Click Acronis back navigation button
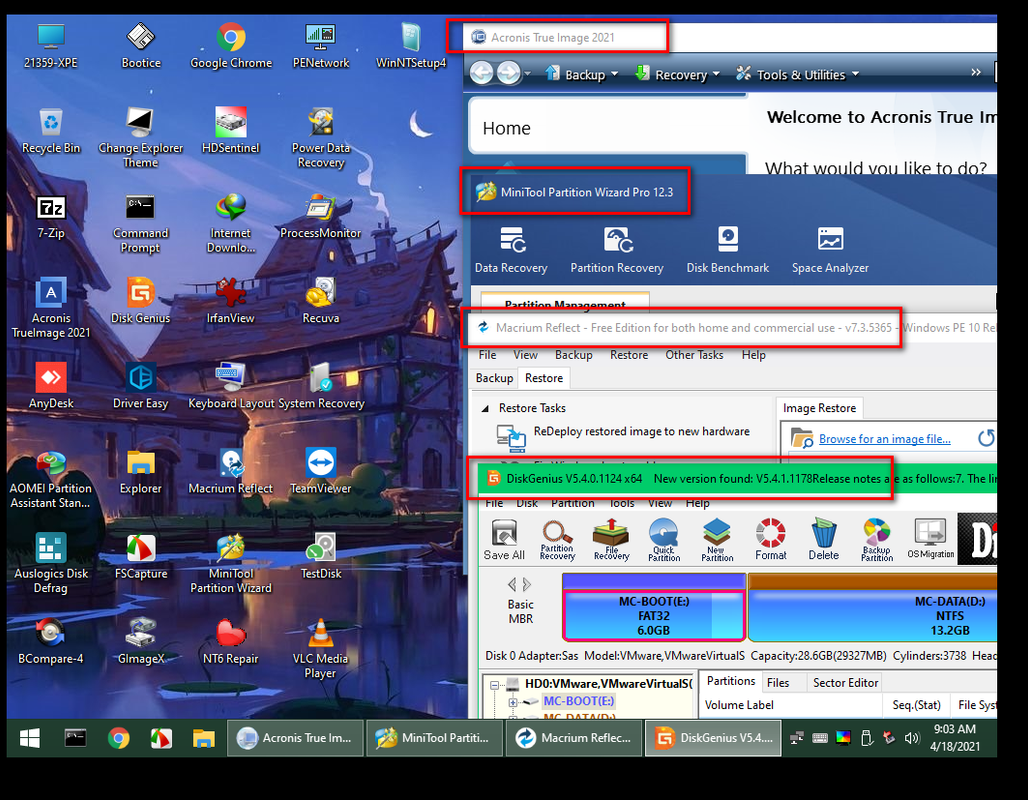Image resolution: width=1028 pixels, height=800 pixels. click(482, 73)
